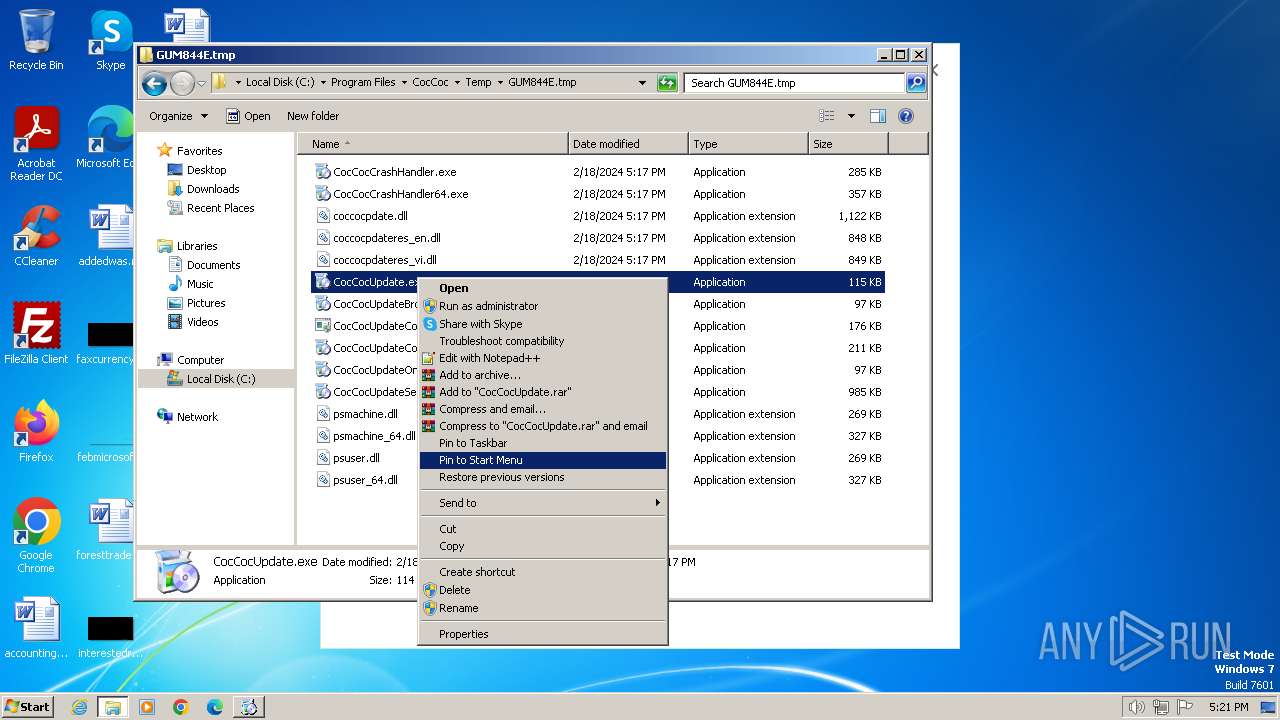
Task: Click the Forward navigation arrow
Action: click(x=182, y=83)
